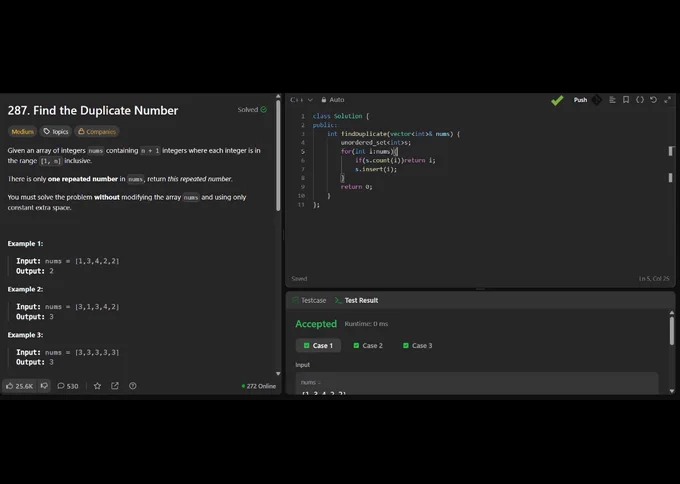680x484 pixels.
Task: Click the 'if(s.count(i))return i;' code line
Action: click(395, 160)
